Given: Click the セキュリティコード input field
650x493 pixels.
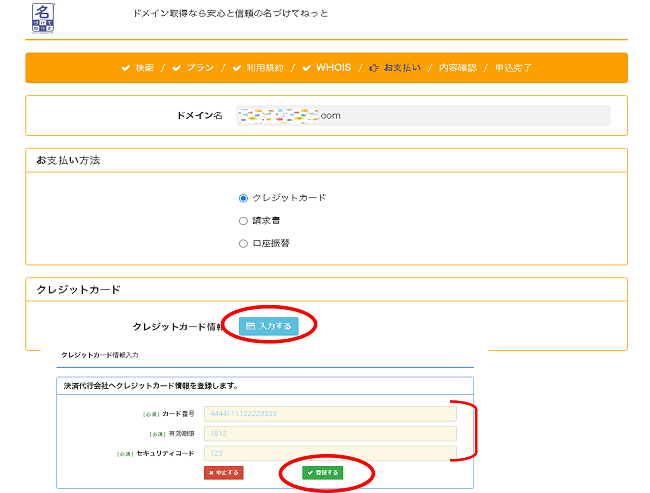Looking at the screenshot, I should point(329,453).
